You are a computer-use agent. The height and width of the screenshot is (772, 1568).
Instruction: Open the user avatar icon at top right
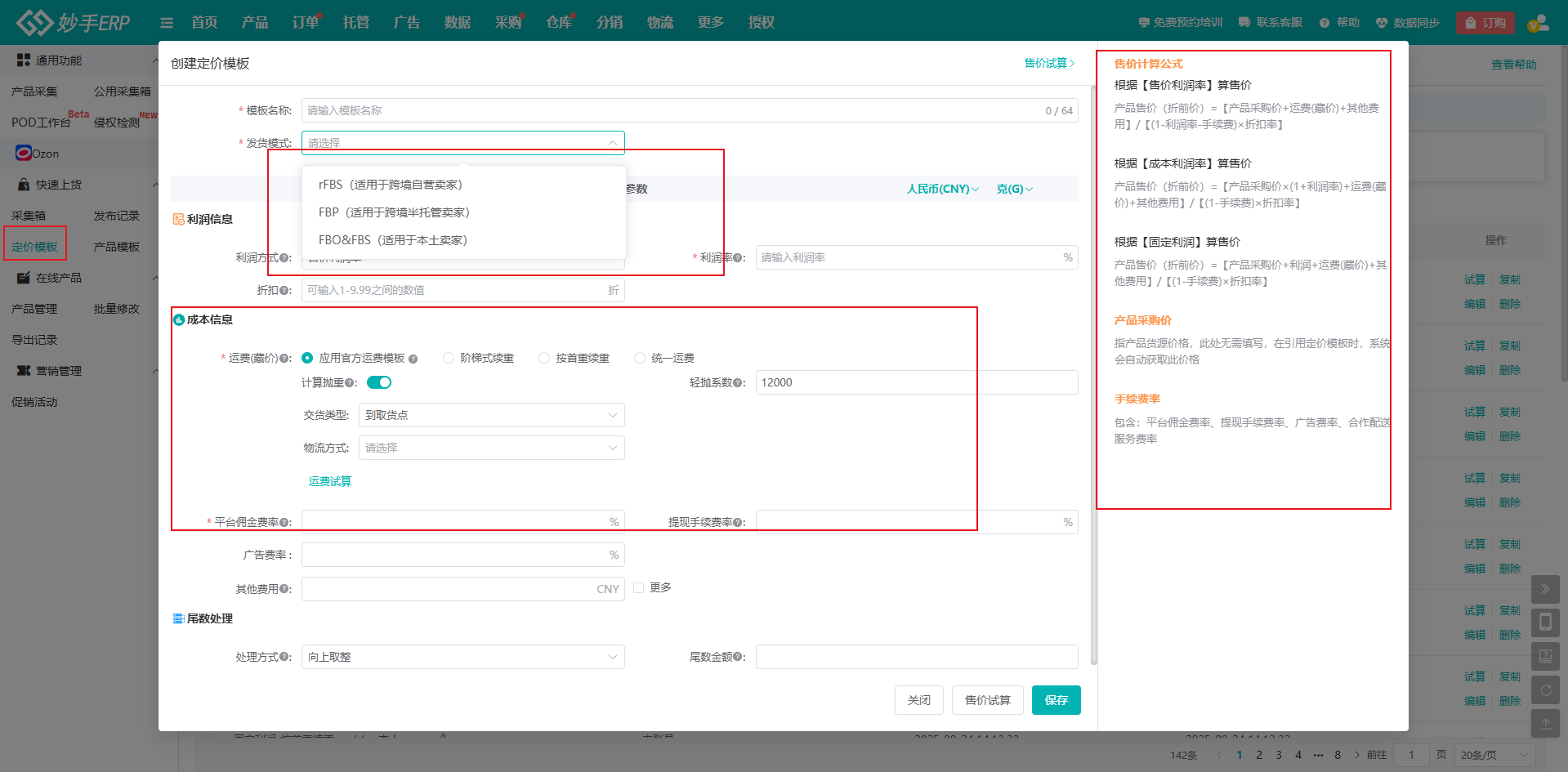pyautogui.click(x=1538, y=23)
